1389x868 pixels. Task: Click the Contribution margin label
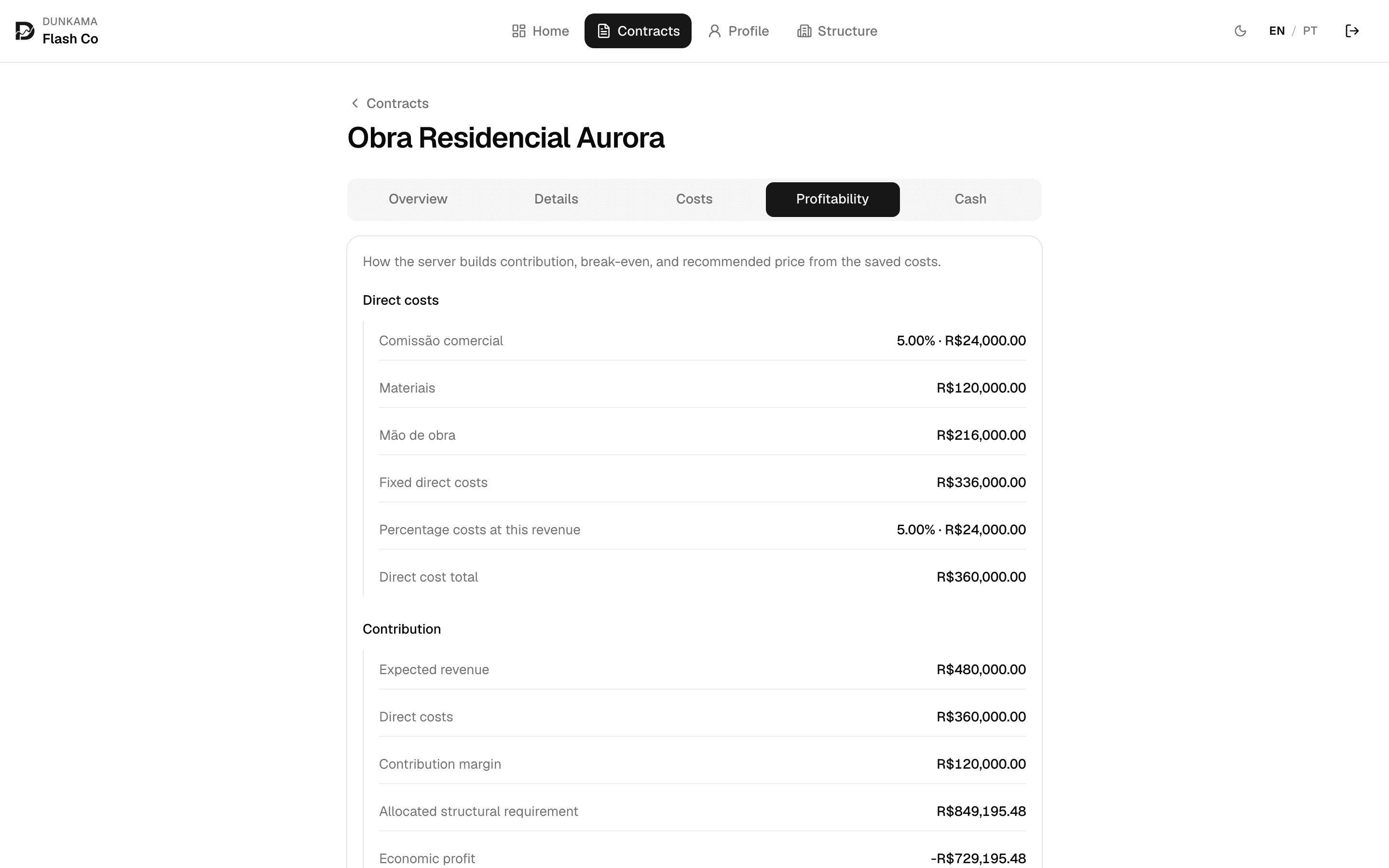[x=440, y=764]
